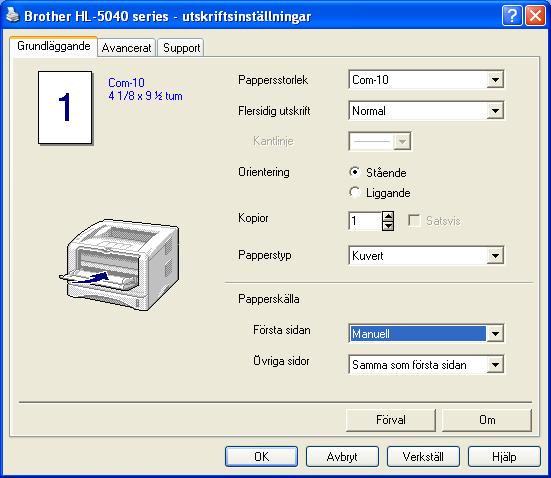Open the Övriga sidor dropdown

point(426,364)
